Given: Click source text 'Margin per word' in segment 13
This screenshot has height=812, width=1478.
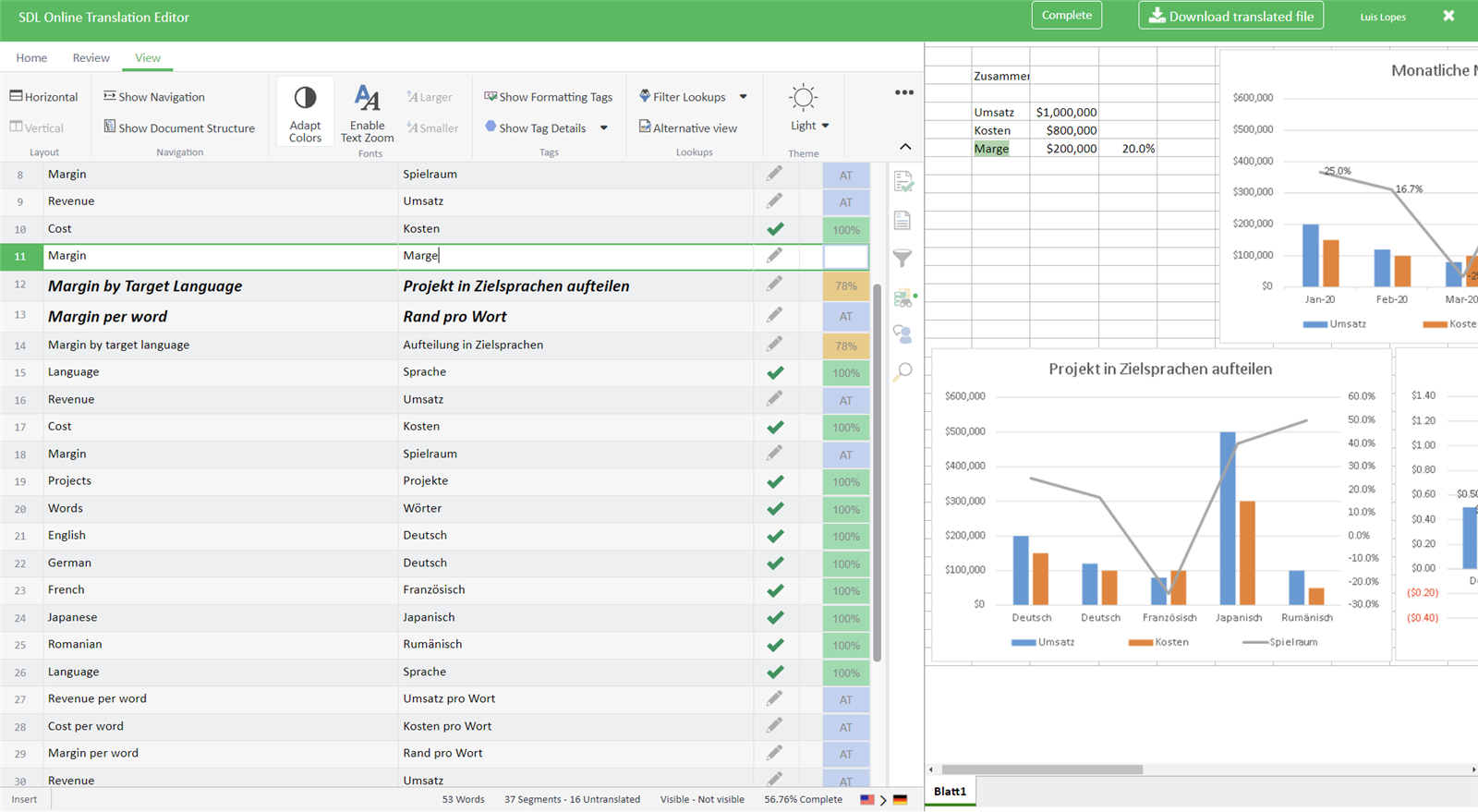Looking at the screenshot, I should tap(108, 317).
